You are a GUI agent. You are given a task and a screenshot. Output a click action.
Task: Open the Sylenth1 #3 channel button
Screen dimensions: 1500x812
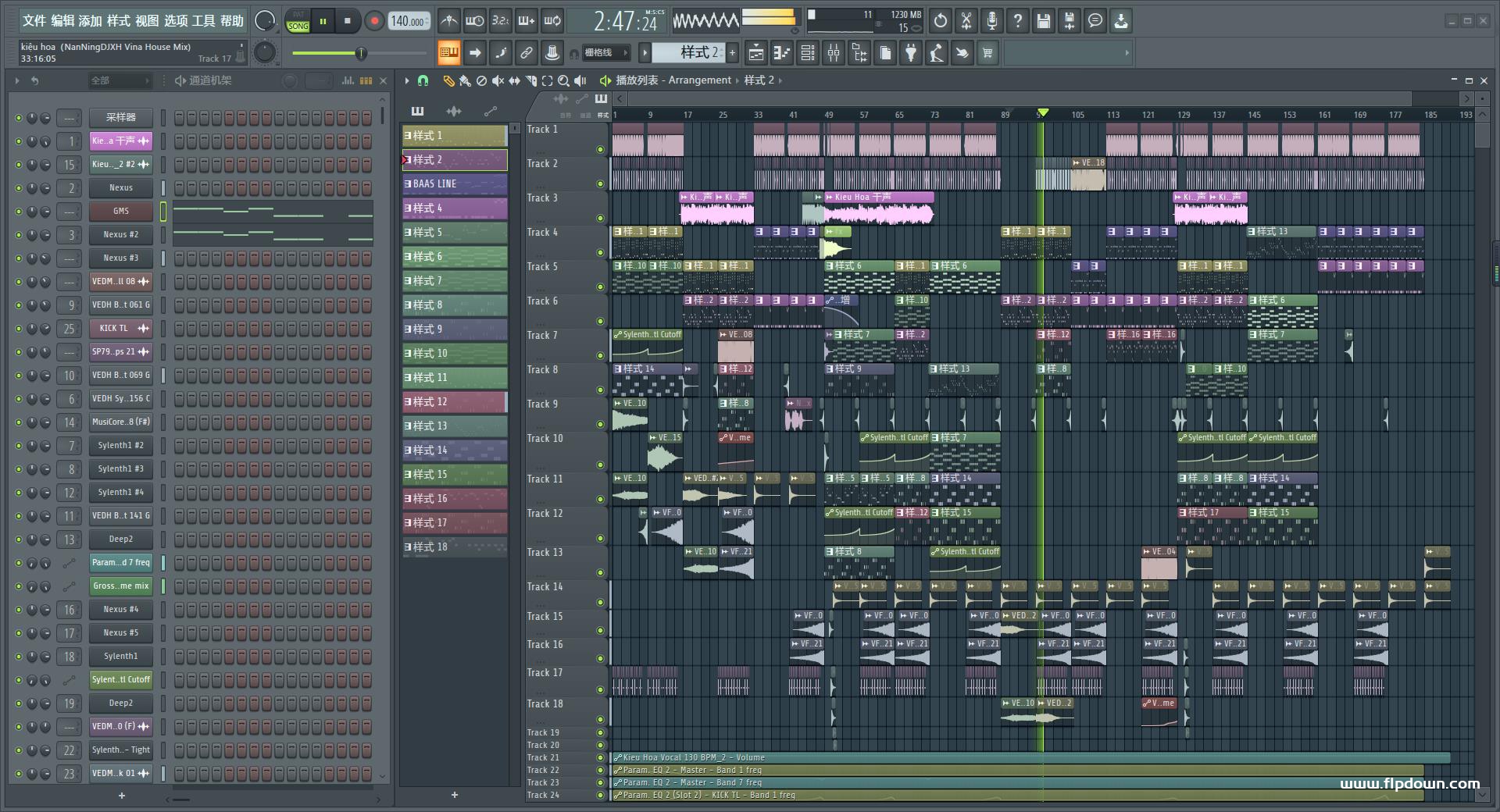click(121, 469)
